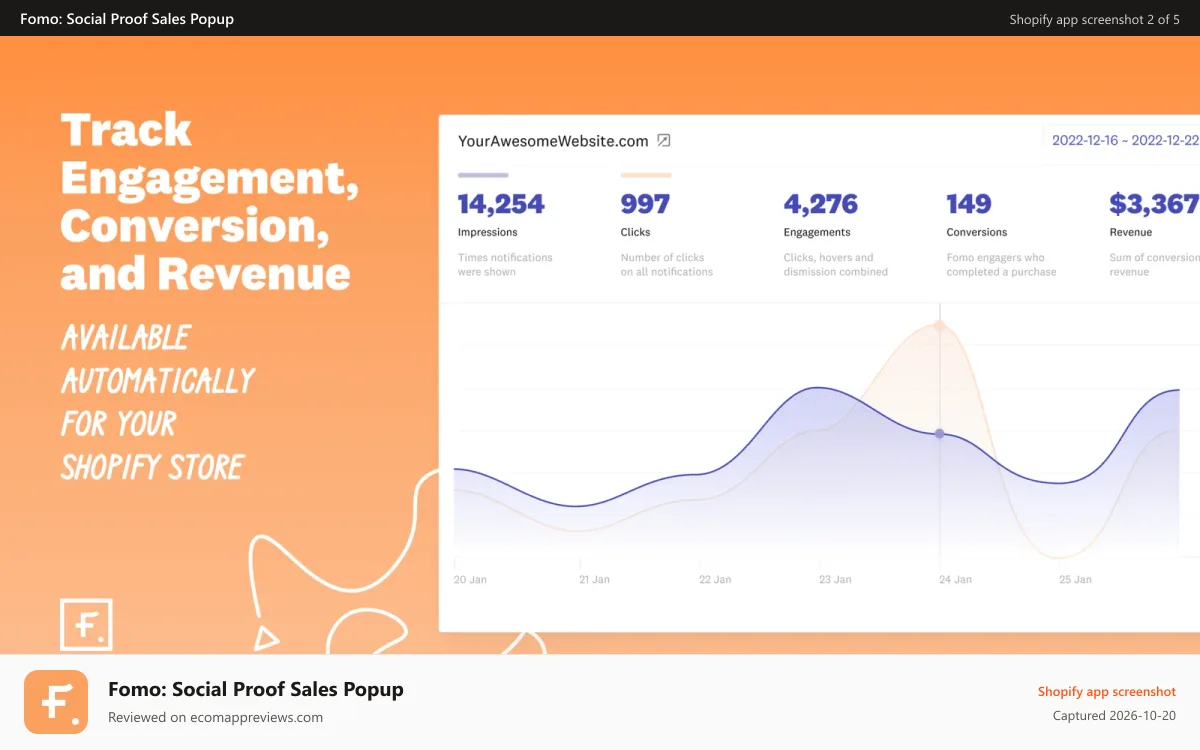Click the Fomo app logo in the footer
This screenshot has height=750, width=1200.
pos(56,702)
